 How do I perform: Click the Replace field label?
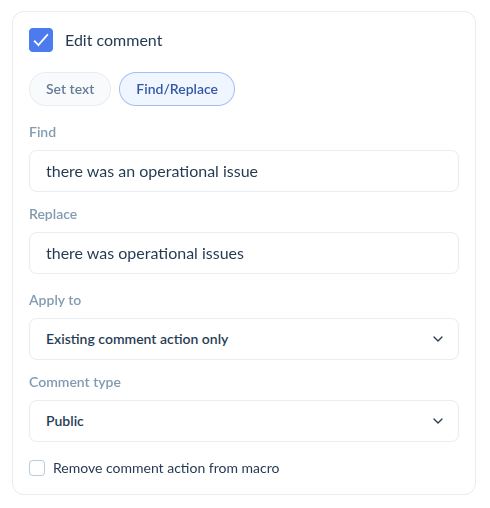[x=53, y=214]
